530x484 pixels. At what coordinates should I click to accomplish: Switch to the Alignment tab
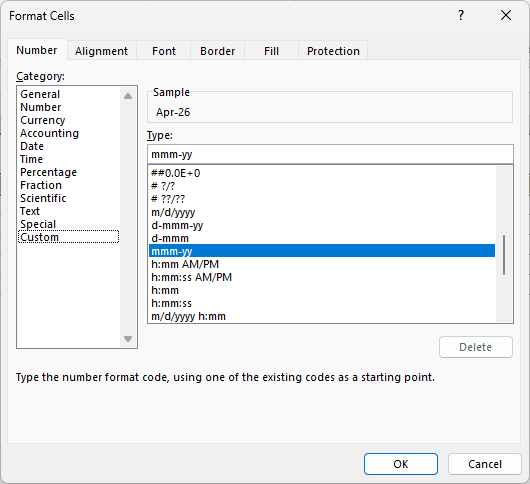click(x=101, y=51)
